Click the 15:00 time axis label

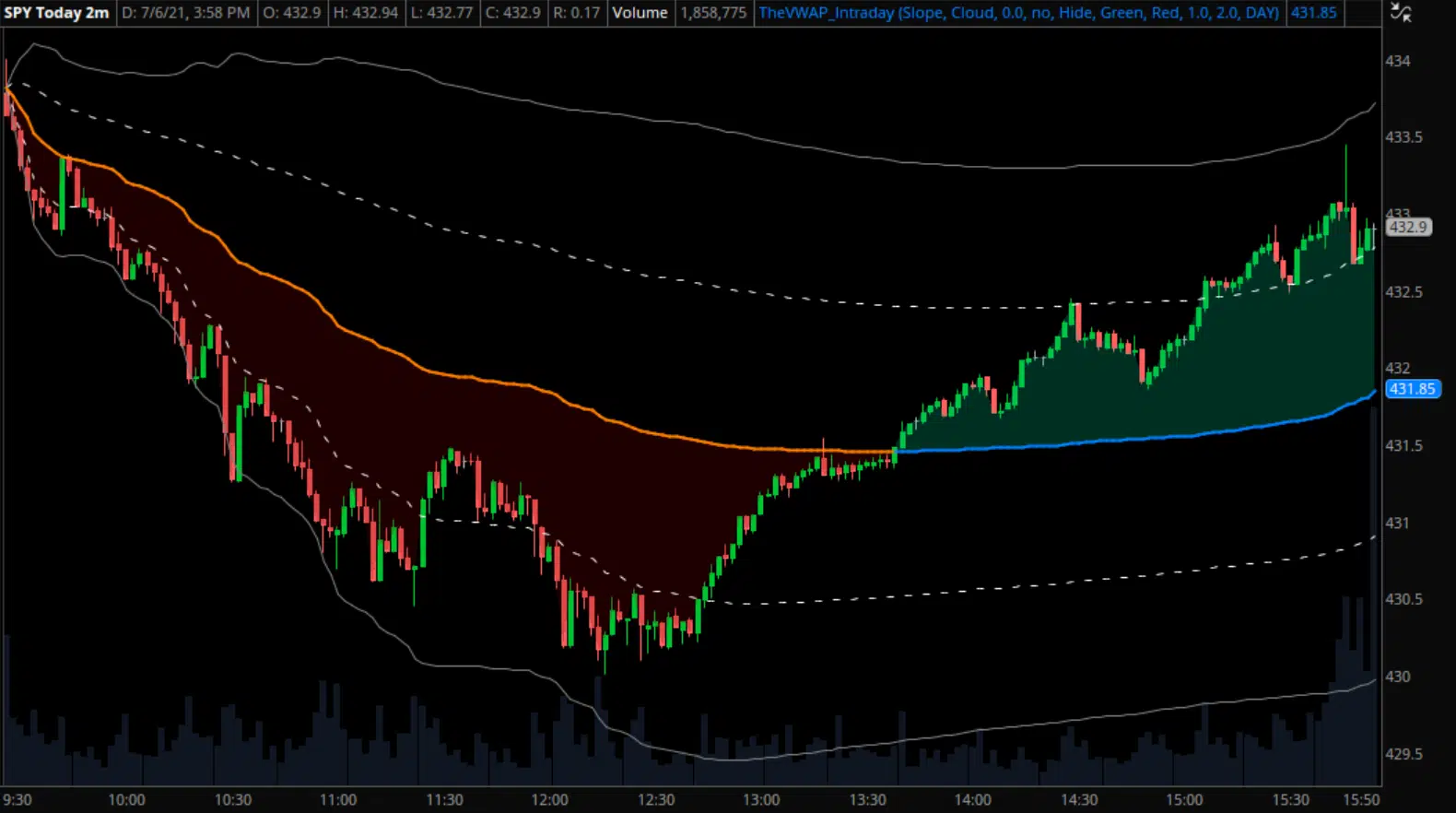(1184, 800)
